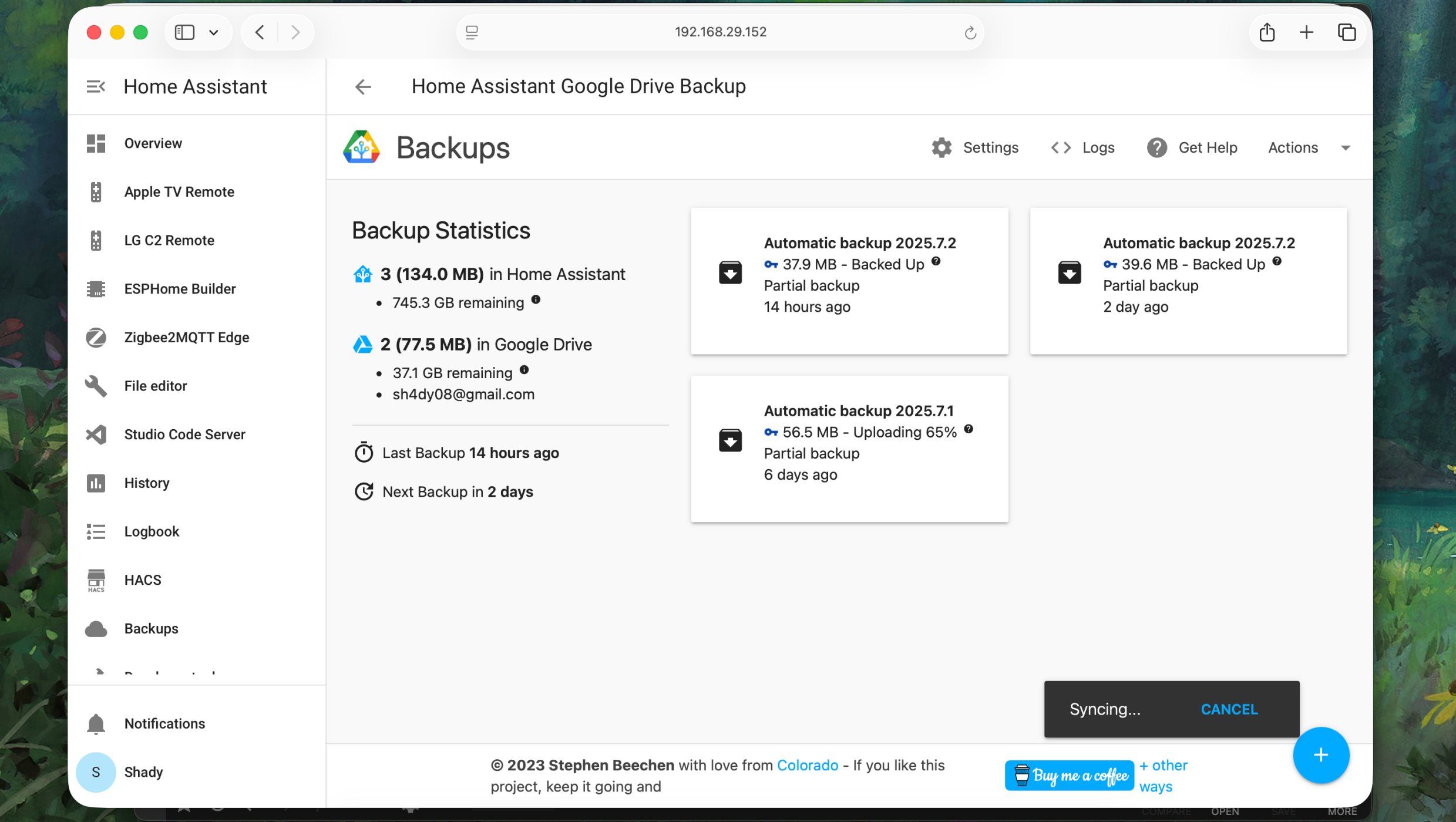Click the 39.6 MB backup archive icon

[1069, 272]
